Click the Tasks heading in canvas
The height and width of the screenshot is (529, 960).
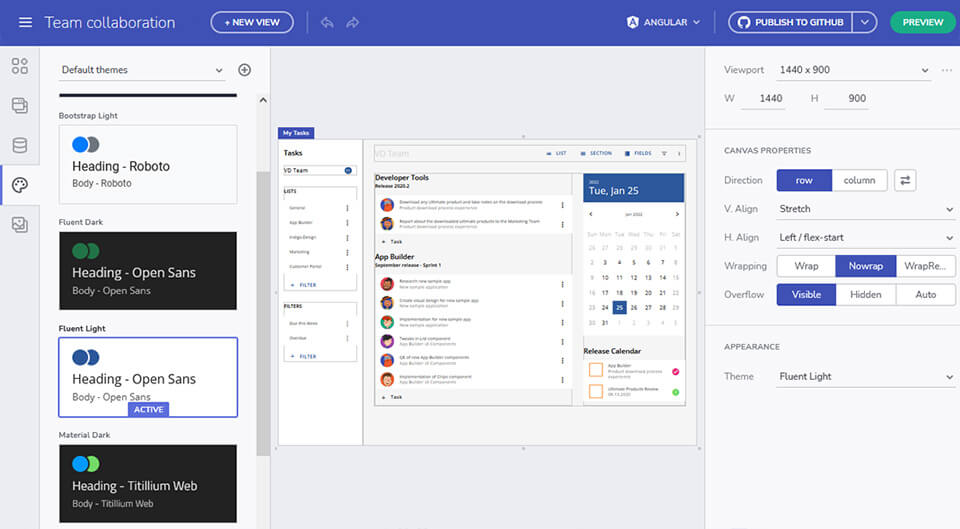[293, 153]
